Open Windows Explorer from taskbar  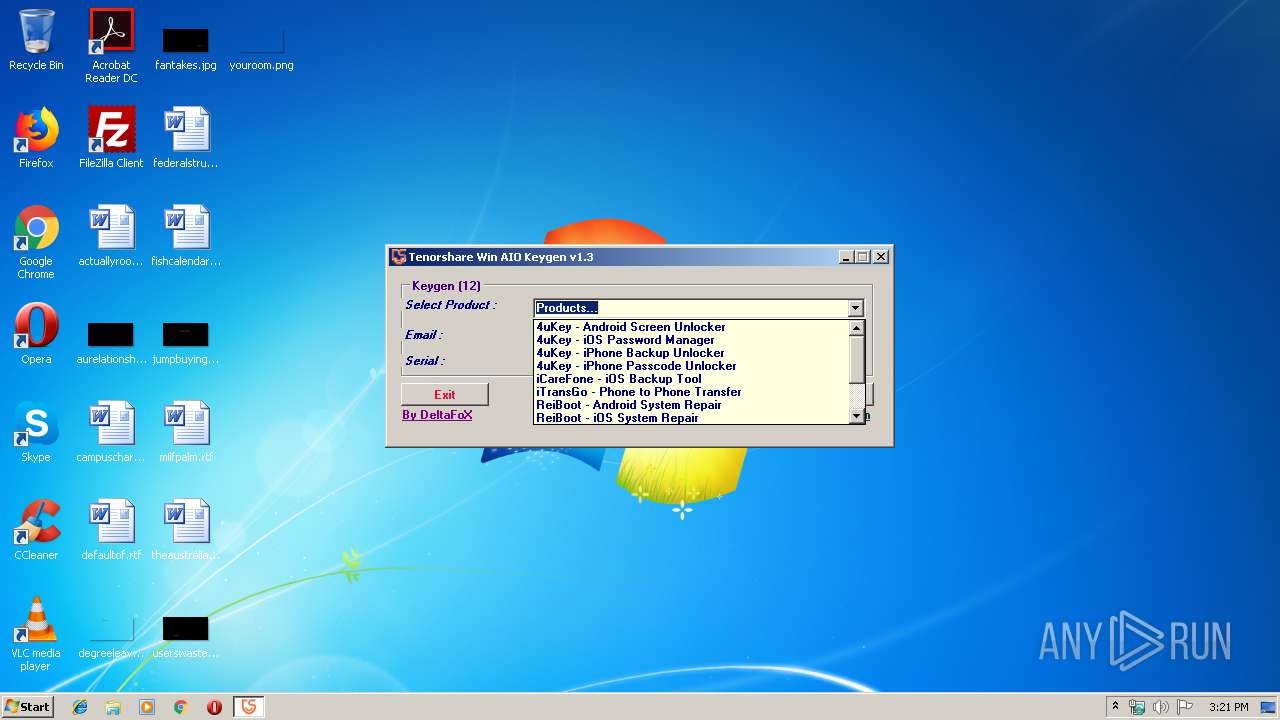[113, 707]
